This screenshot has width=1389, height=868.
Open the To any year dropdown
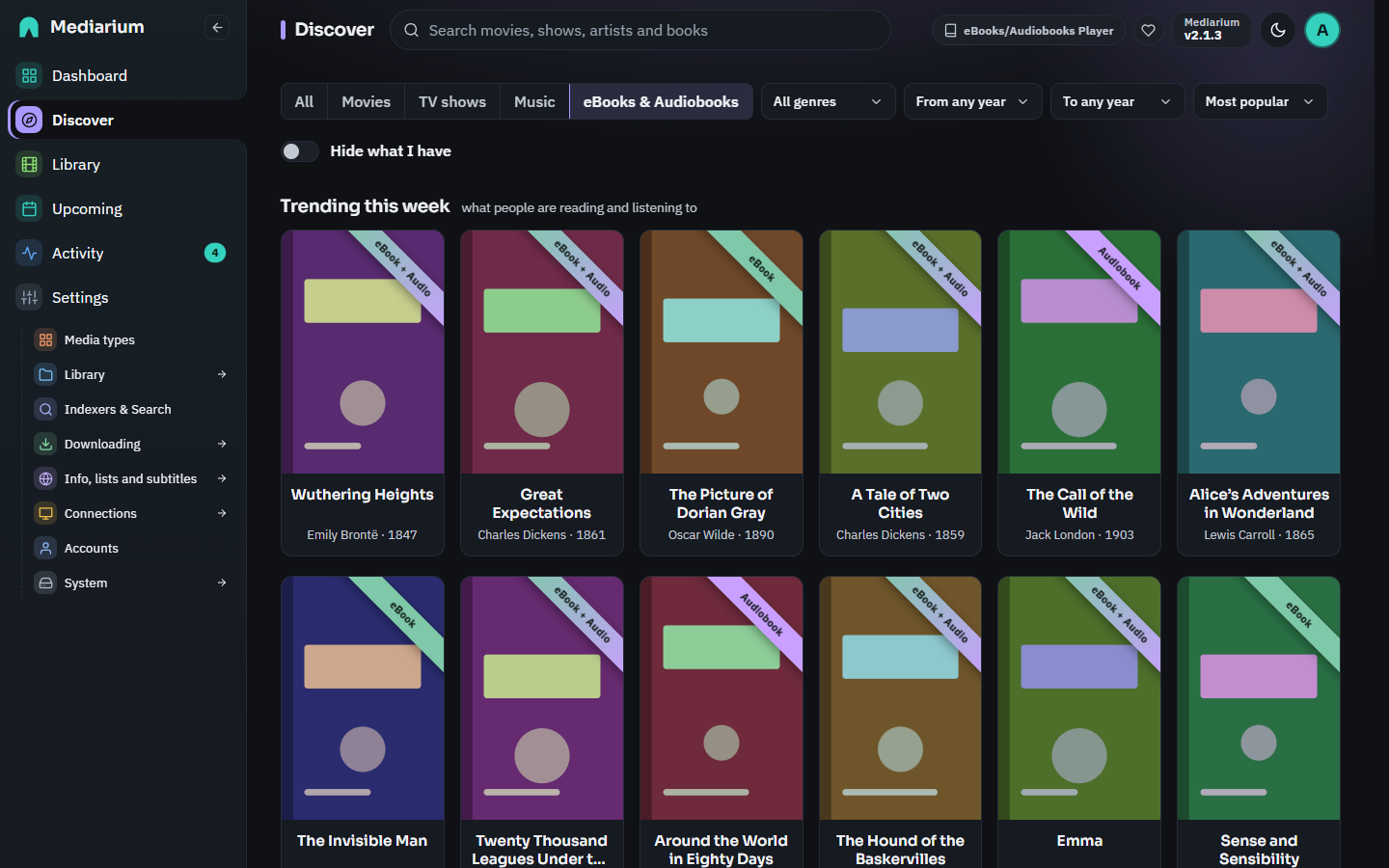[x=1117, y=101]
